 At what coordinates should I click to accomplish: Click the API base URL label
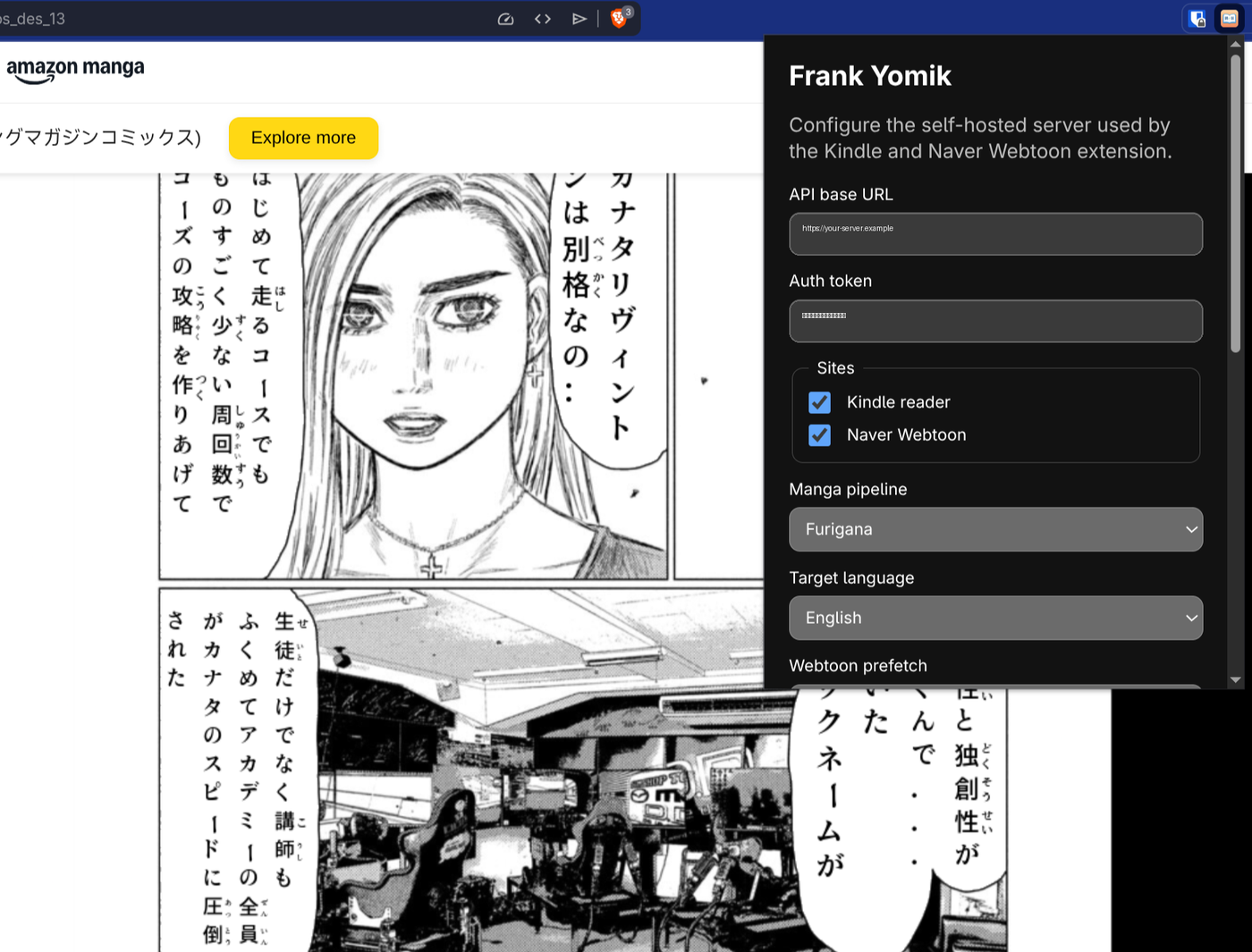pos(841,195)
